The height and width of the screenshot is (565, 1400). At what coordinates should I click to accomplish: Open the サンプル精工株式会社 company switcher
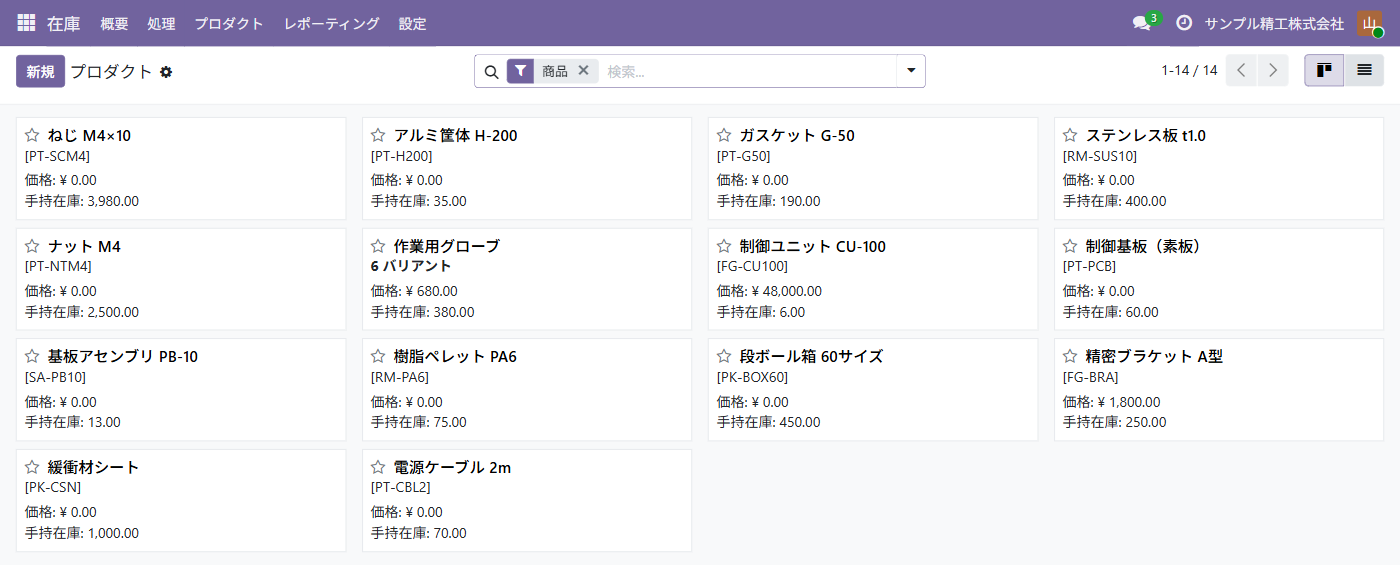point(1274,23)
